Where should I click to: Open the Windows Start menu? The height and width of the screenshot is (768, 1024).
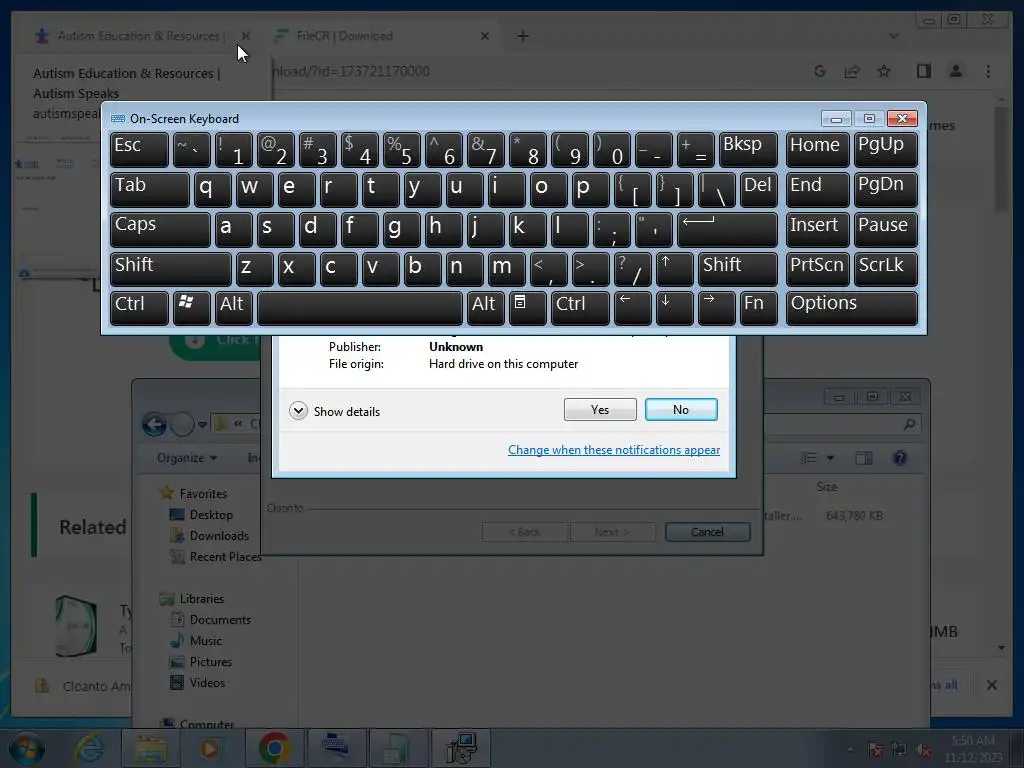[x=27, y=748]
